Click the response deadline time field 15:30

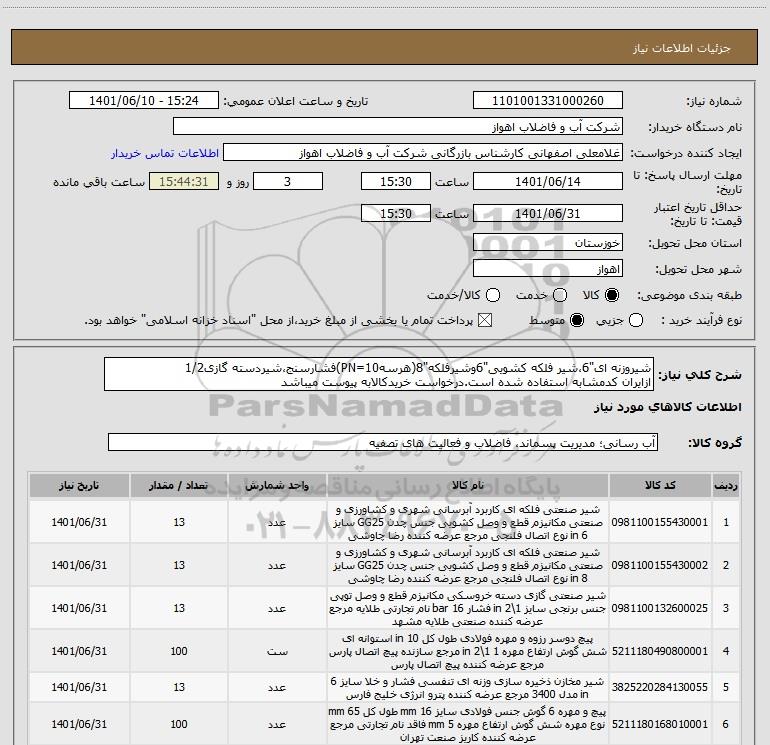[x=396, y=181]
